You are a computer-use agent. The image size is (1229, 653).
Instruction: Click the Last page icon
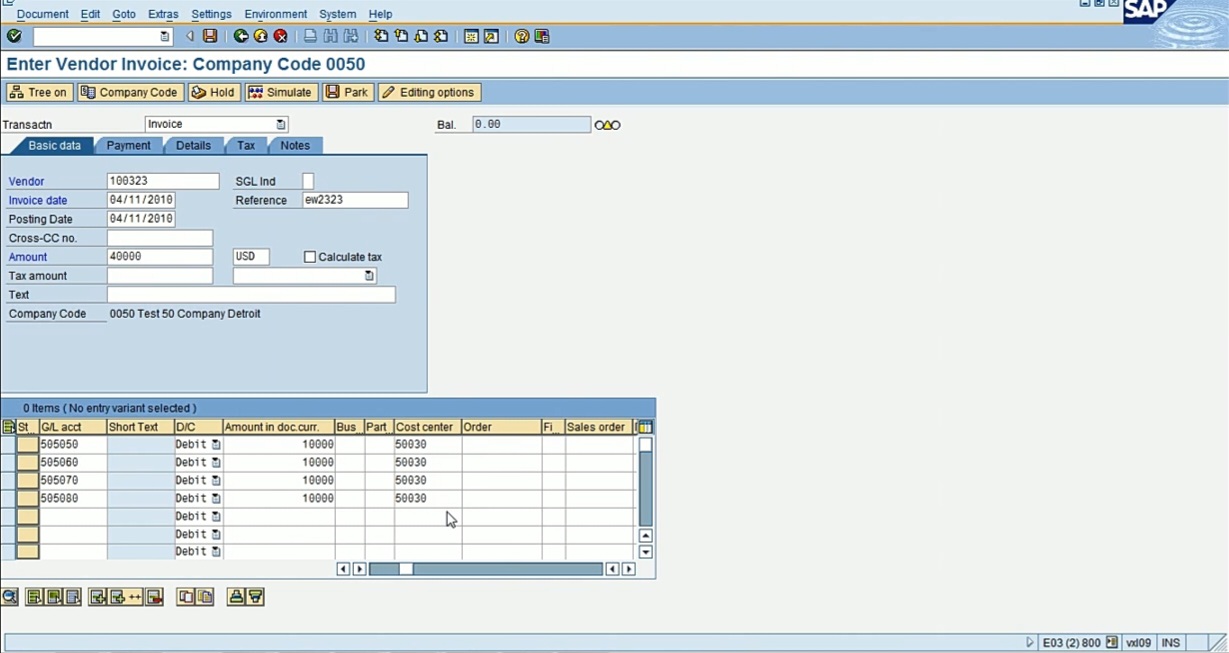coord(441,36)
